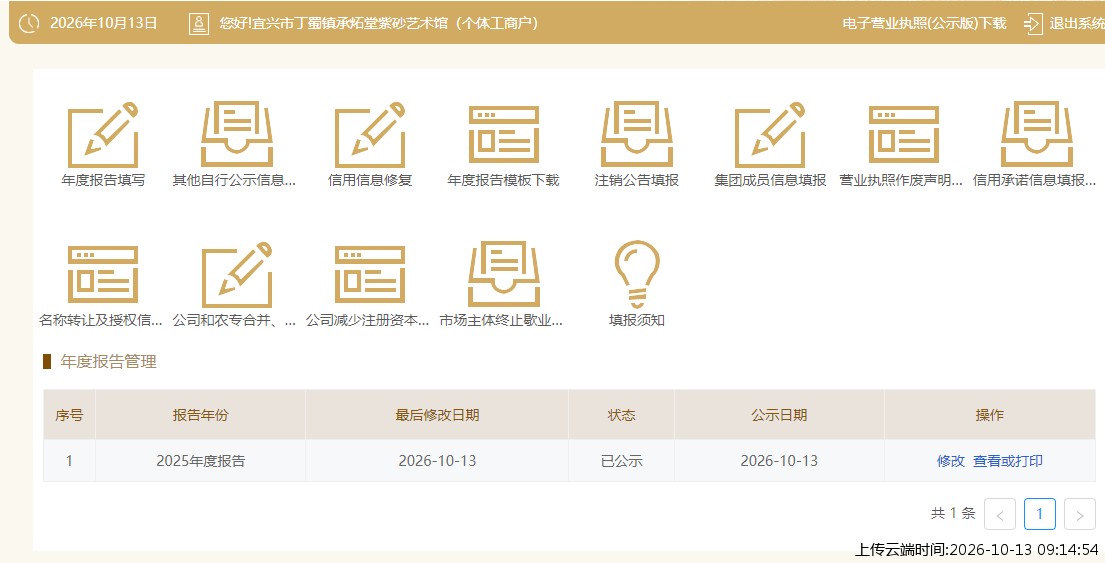Click the 操作 column header

coord(989,415)
